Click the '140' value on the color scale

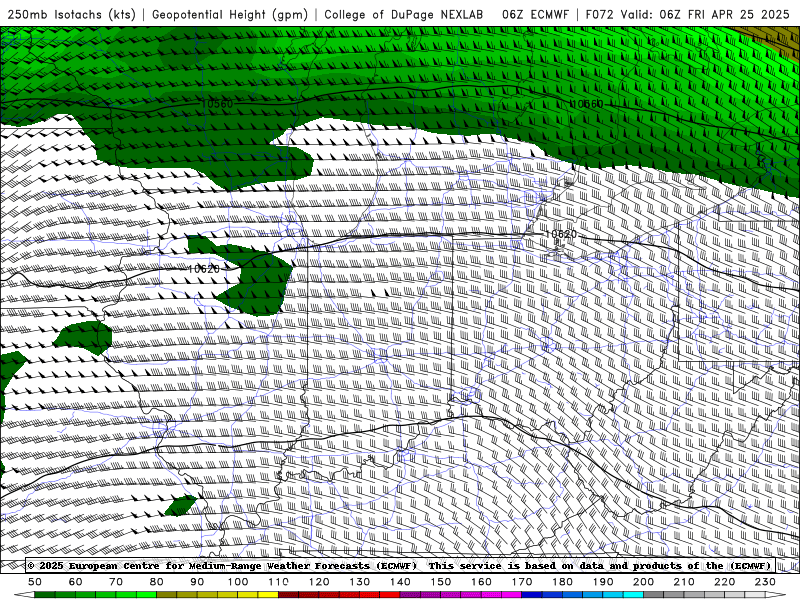pos(400,582)
